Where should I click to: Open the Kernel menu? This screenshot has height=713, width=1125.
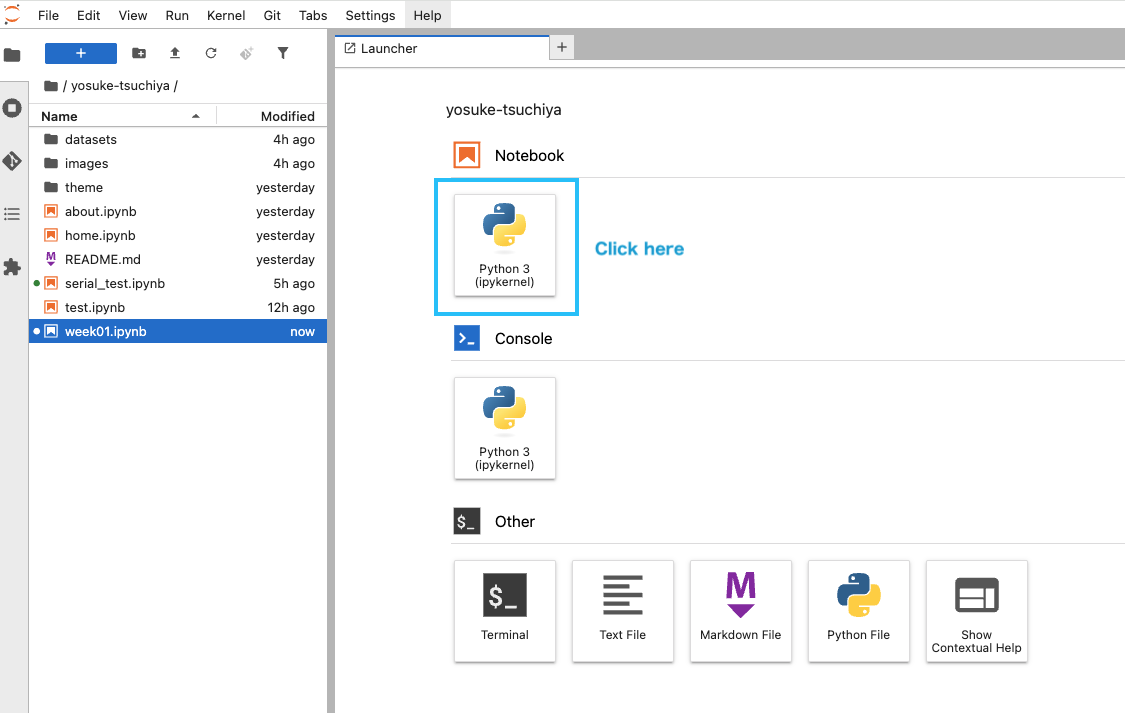pos(226,15)
